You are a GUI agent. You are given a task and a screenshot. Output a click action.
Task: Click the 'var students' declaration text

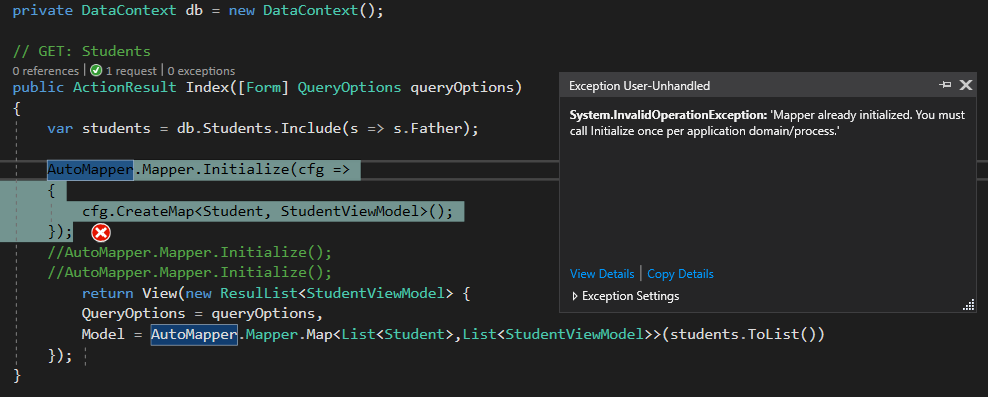99,129
